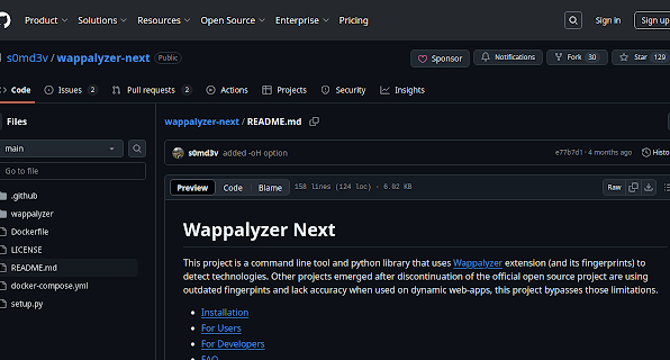Click the 'Files' panel heading text
The width and height of the screenshot is (670, 360).
(x=17, y=122)
